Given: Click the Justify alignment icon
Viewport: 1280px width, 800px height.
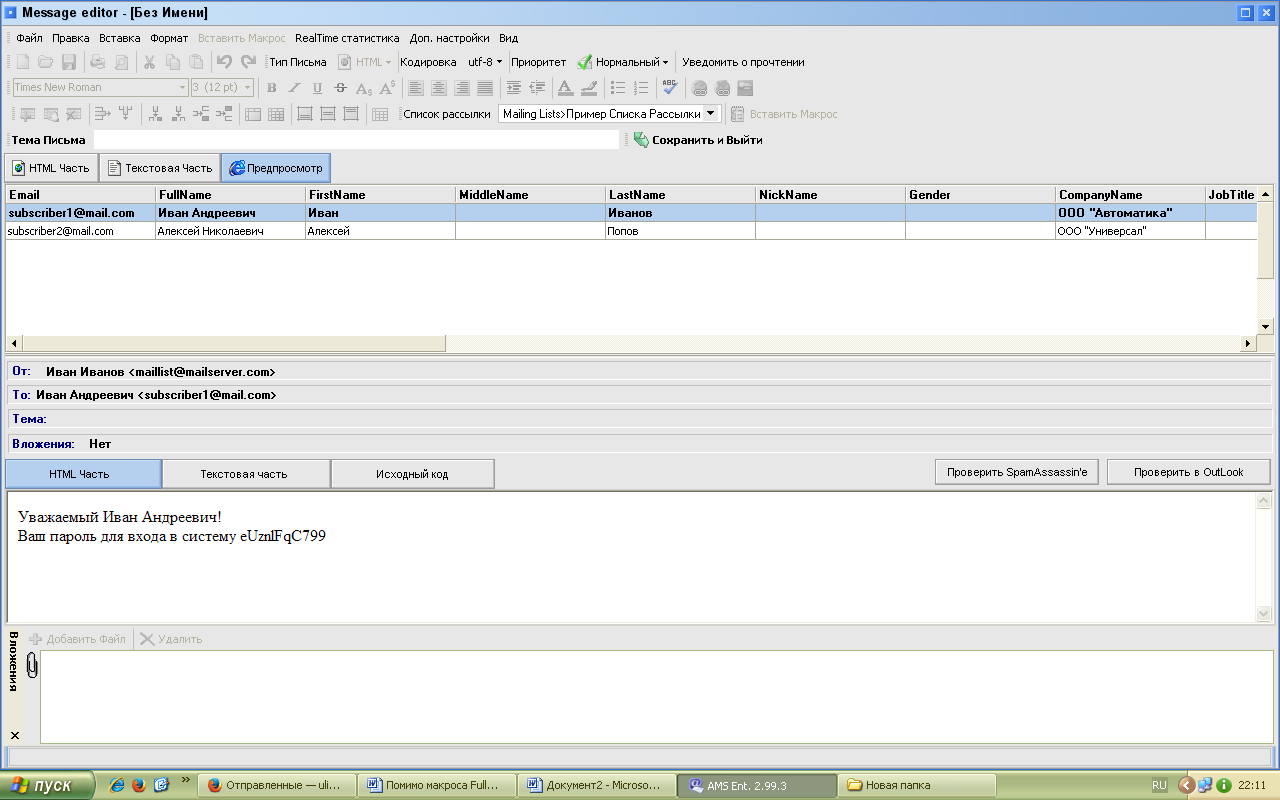Looking at the screenshot, I should pos(485,88).
